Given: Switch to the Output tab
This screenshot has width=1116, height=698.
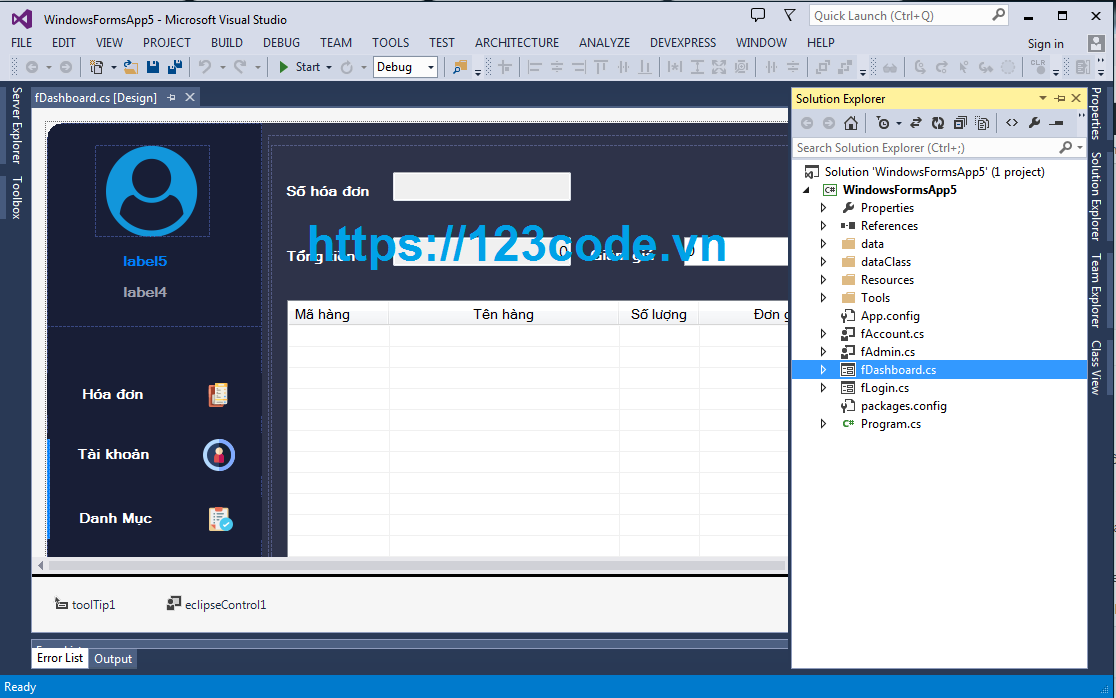Looking at the screenshot, I should click(112, 658).
